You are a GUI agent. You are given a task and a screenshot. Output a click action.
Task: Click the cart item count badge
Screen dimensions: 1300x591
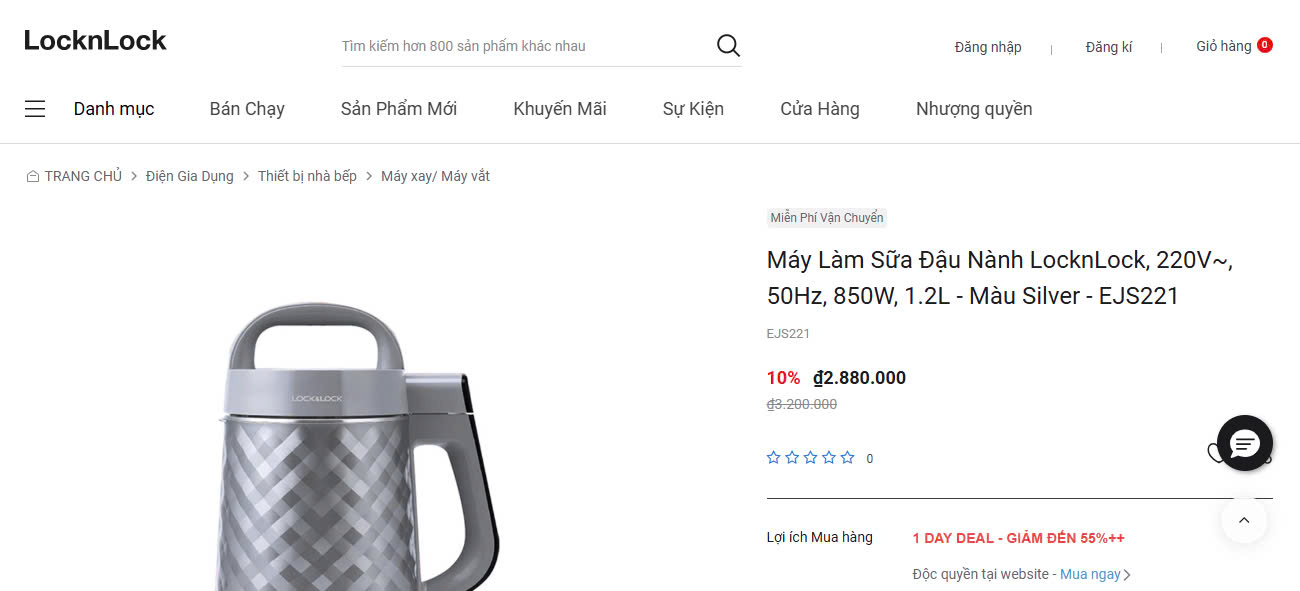coord(1265,45)
